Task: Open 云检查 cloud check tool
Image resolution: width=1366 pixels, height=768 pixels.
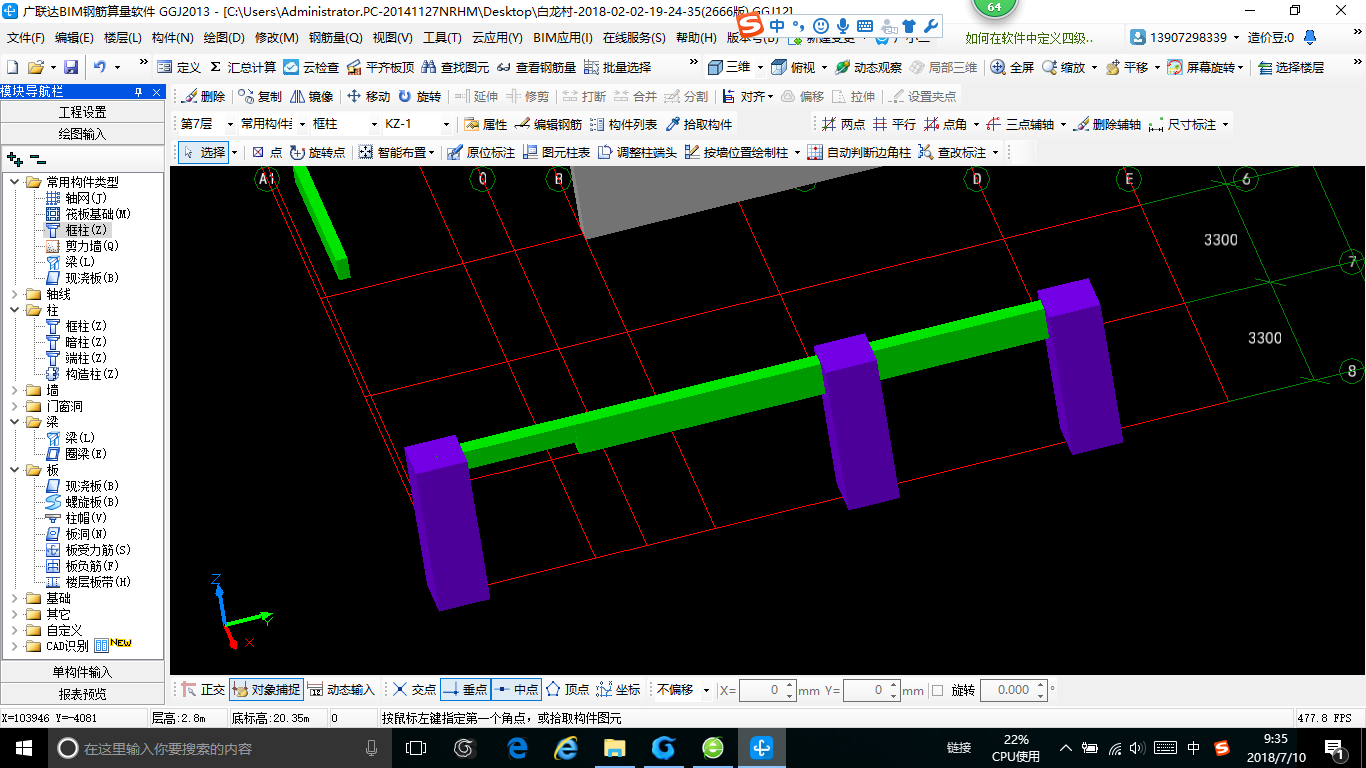Action: click(x=311, y=67)
